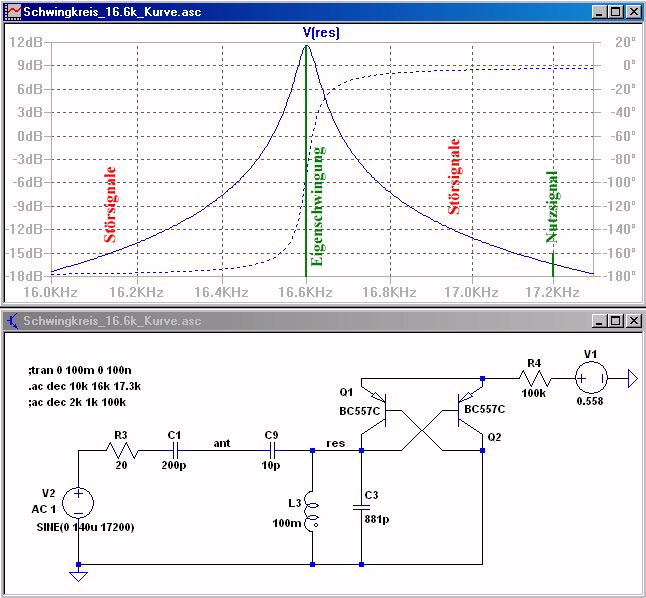Viewport: 646px width, 598px height.
Task: Maximize the plot window
Action: (615, 12)
